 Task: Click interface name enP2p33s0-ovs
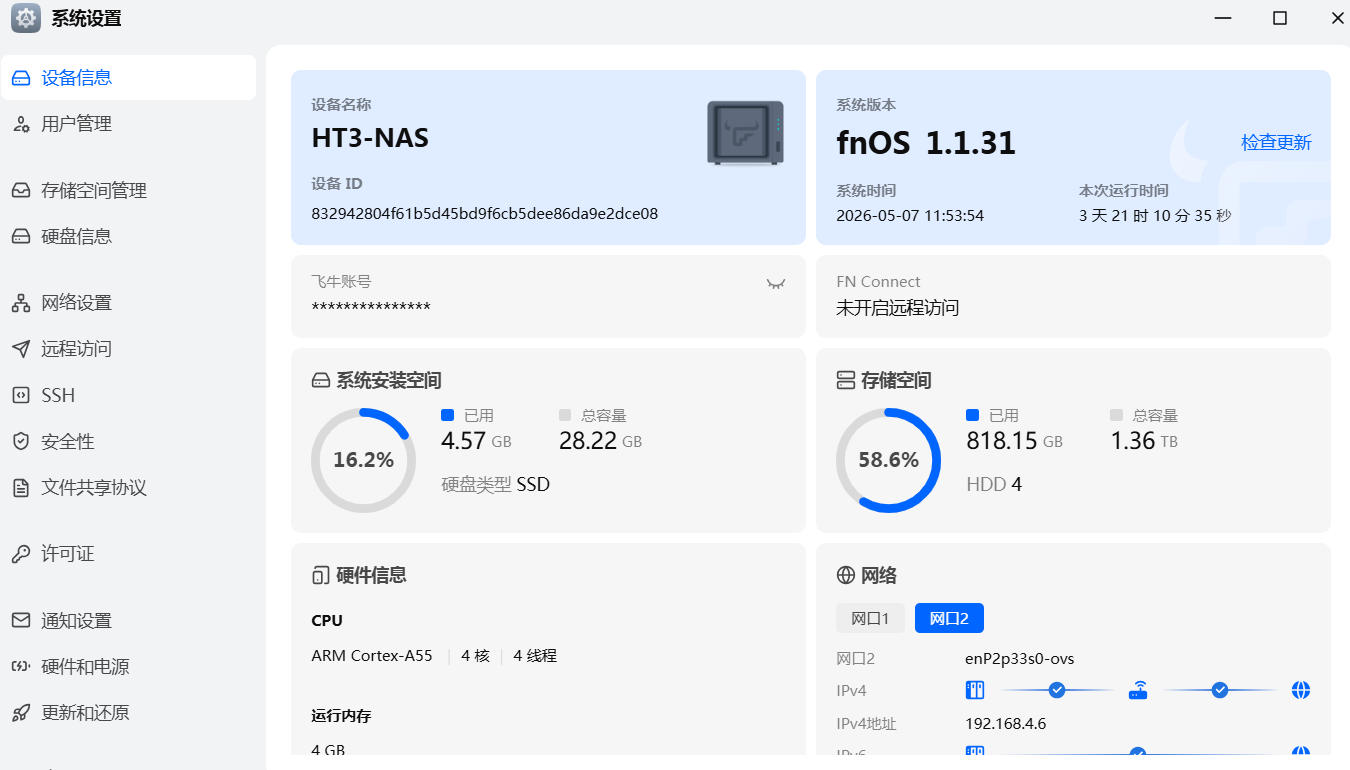tap(1020, 659)
